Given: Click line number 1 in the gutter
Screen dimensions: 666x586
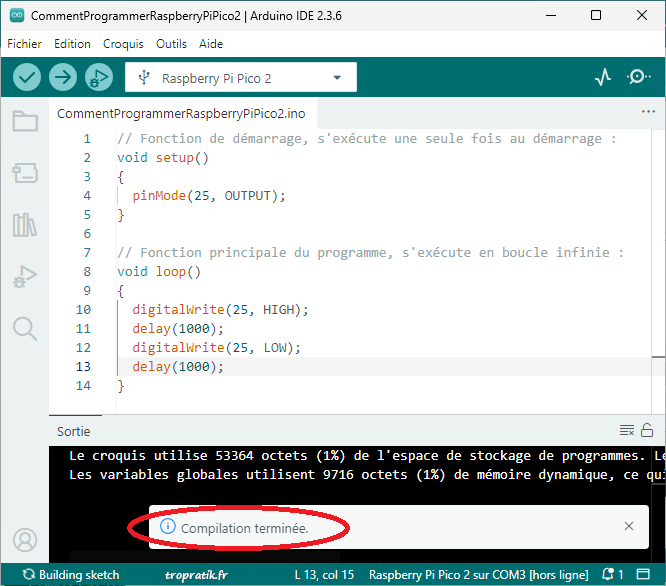Looking at the screenshot, I should tap(87, 139).
